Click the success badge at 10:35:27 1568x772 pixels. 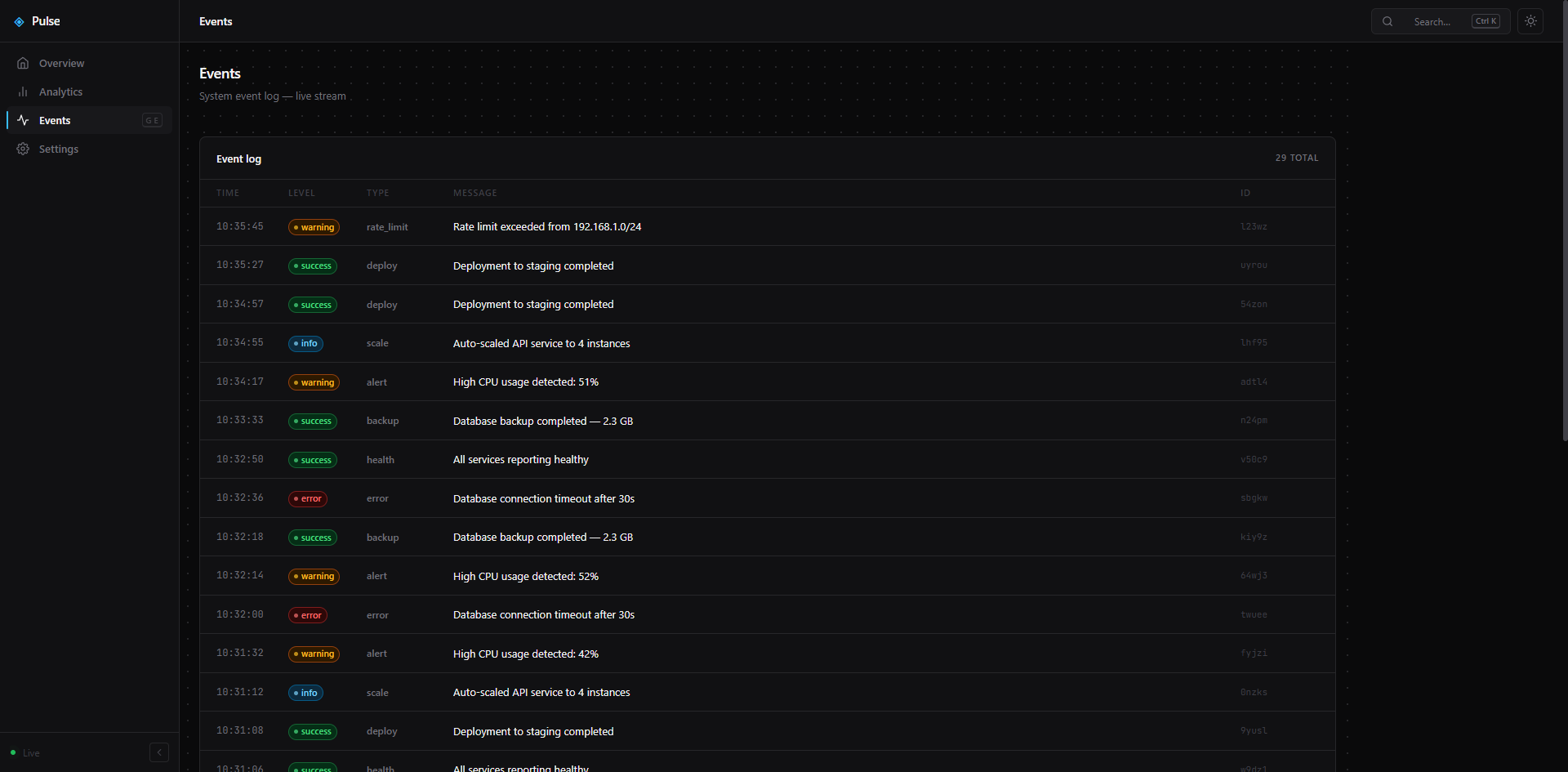click(313, 266)
